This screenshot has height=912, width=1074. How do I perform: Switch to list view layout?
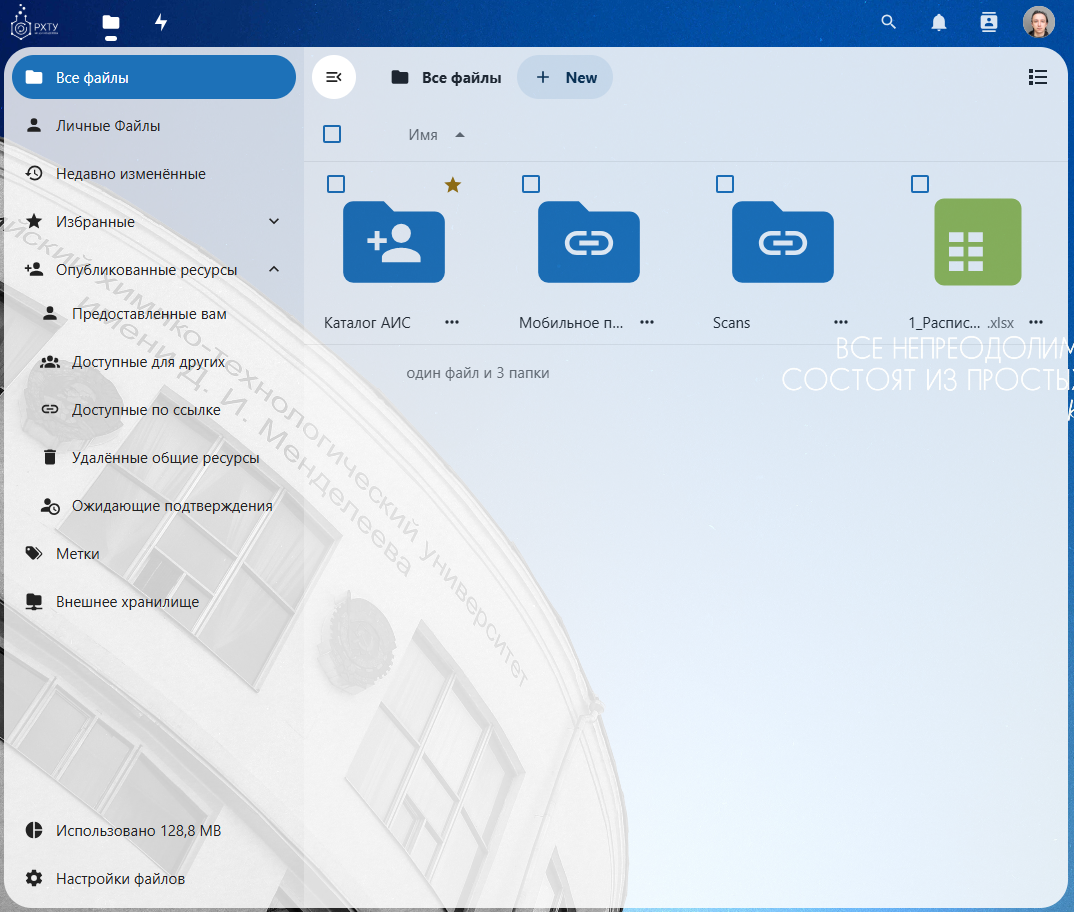(x=1037, y=77)
